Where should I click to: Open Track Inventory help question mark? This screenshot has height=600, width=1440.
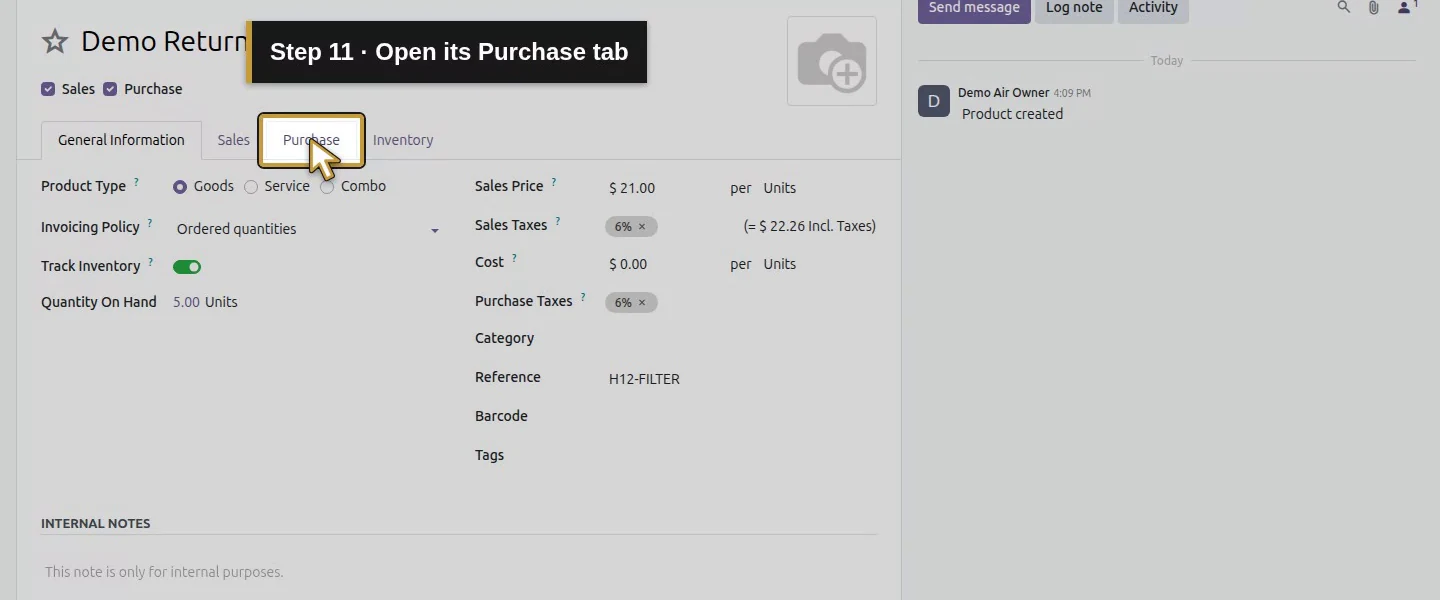point(151,263)
